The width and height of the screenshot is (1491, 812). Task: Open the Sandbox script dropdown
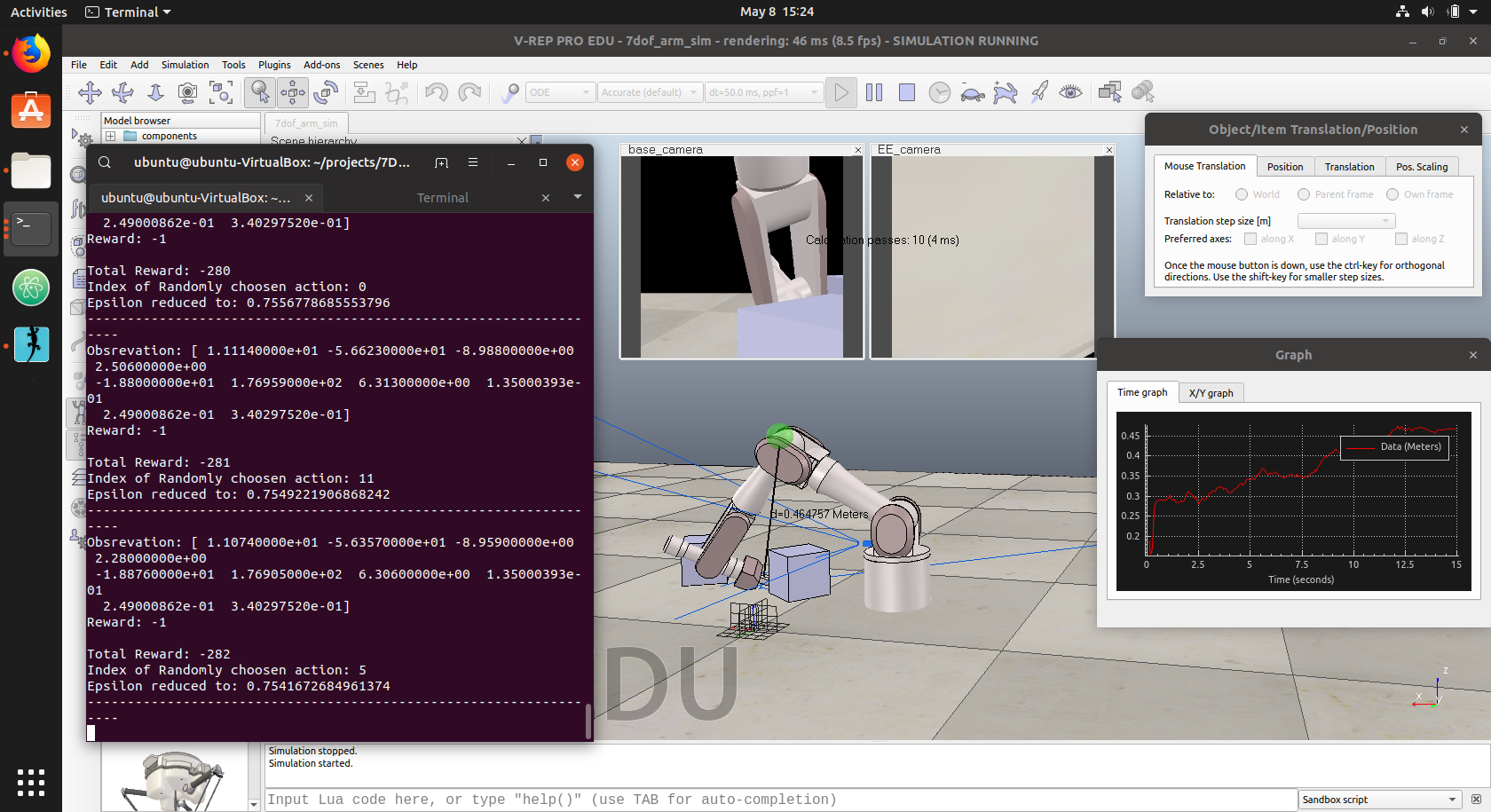coord(1379,800)
